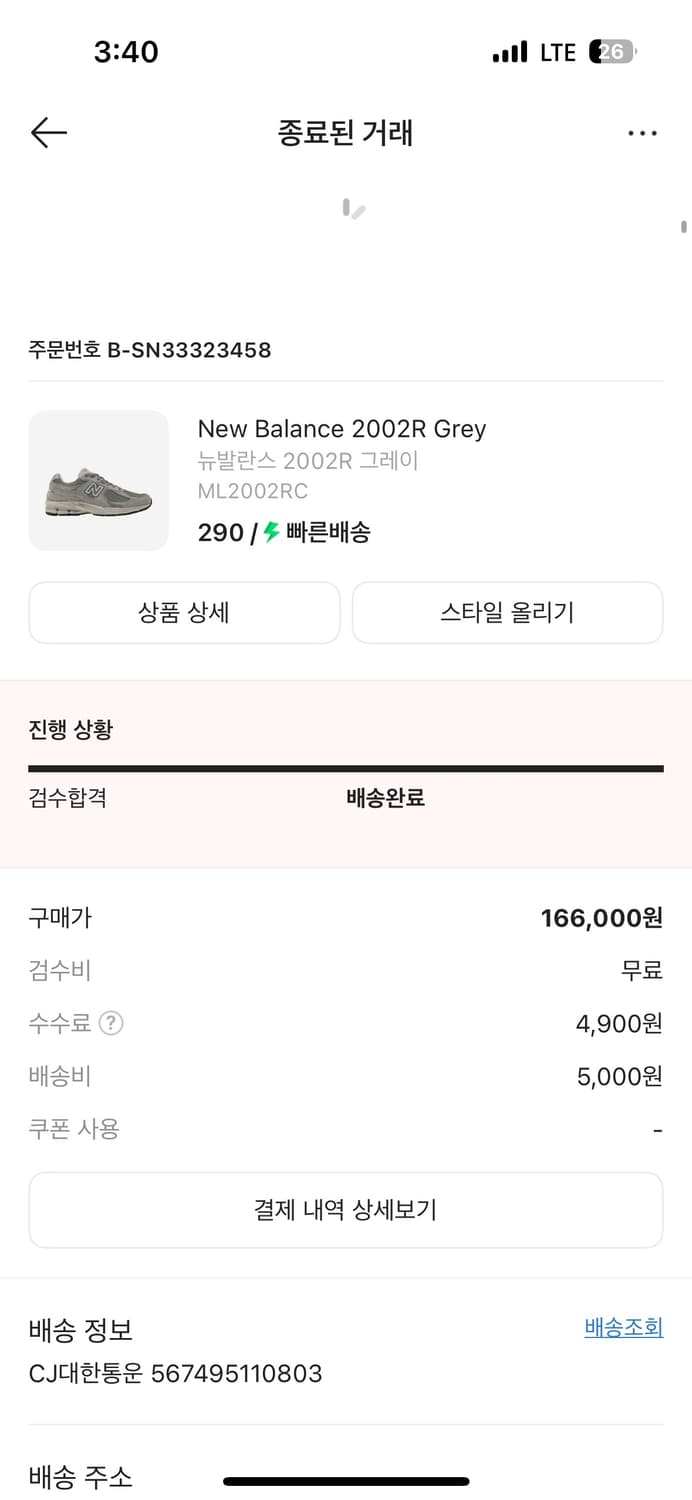Tap the green lightning fast-delivery icon
692x1500 pixels.
coord(271,532)
